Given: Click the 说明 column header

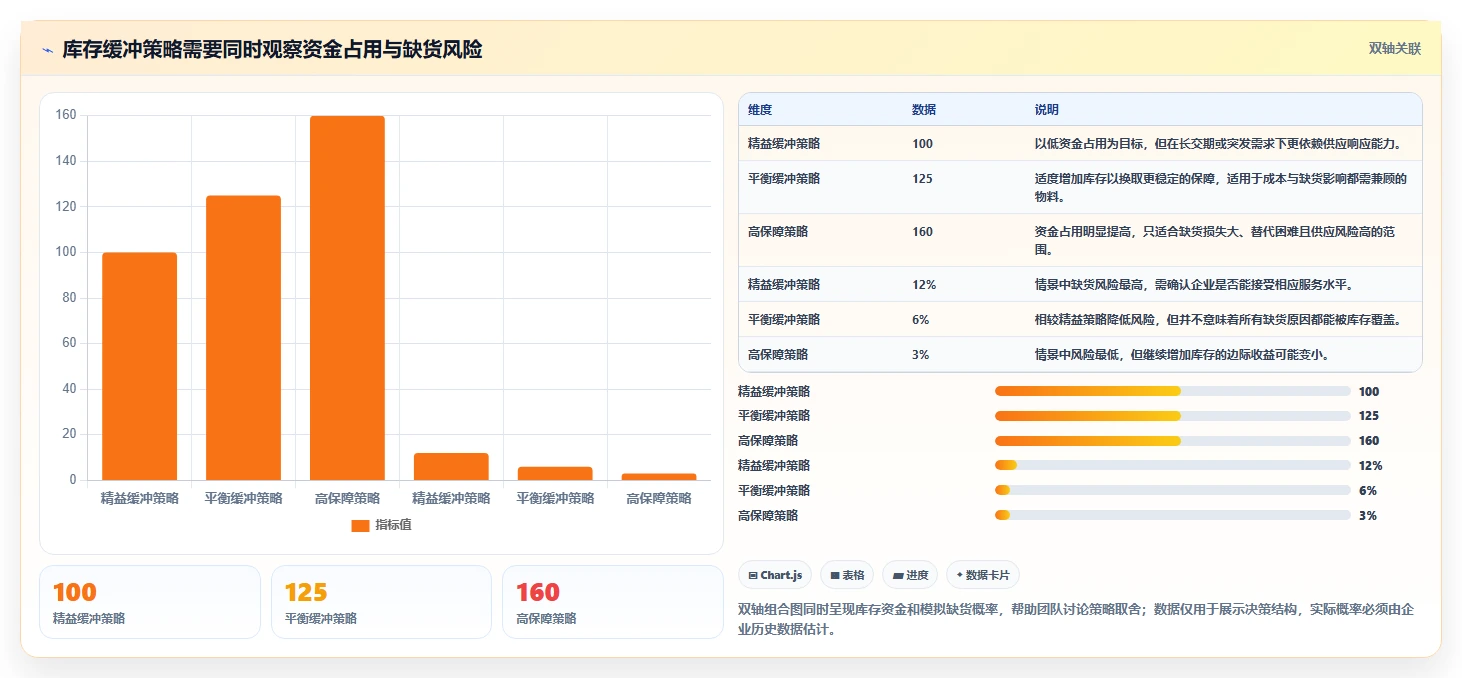Looking at the screenshot, I should tap(1047, 110).
